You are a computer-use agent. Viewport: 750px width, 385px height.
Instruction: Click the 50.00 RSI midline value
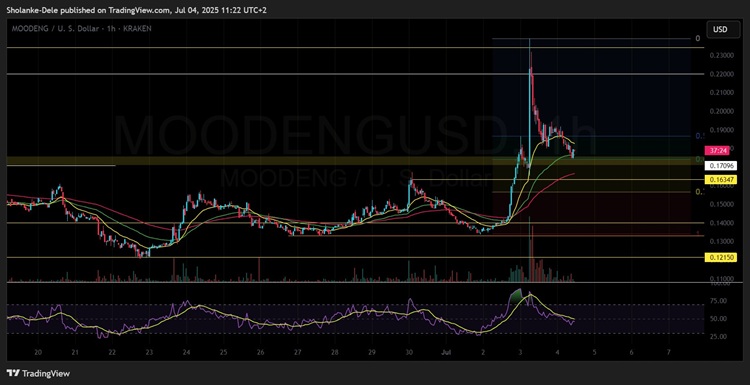717,319
